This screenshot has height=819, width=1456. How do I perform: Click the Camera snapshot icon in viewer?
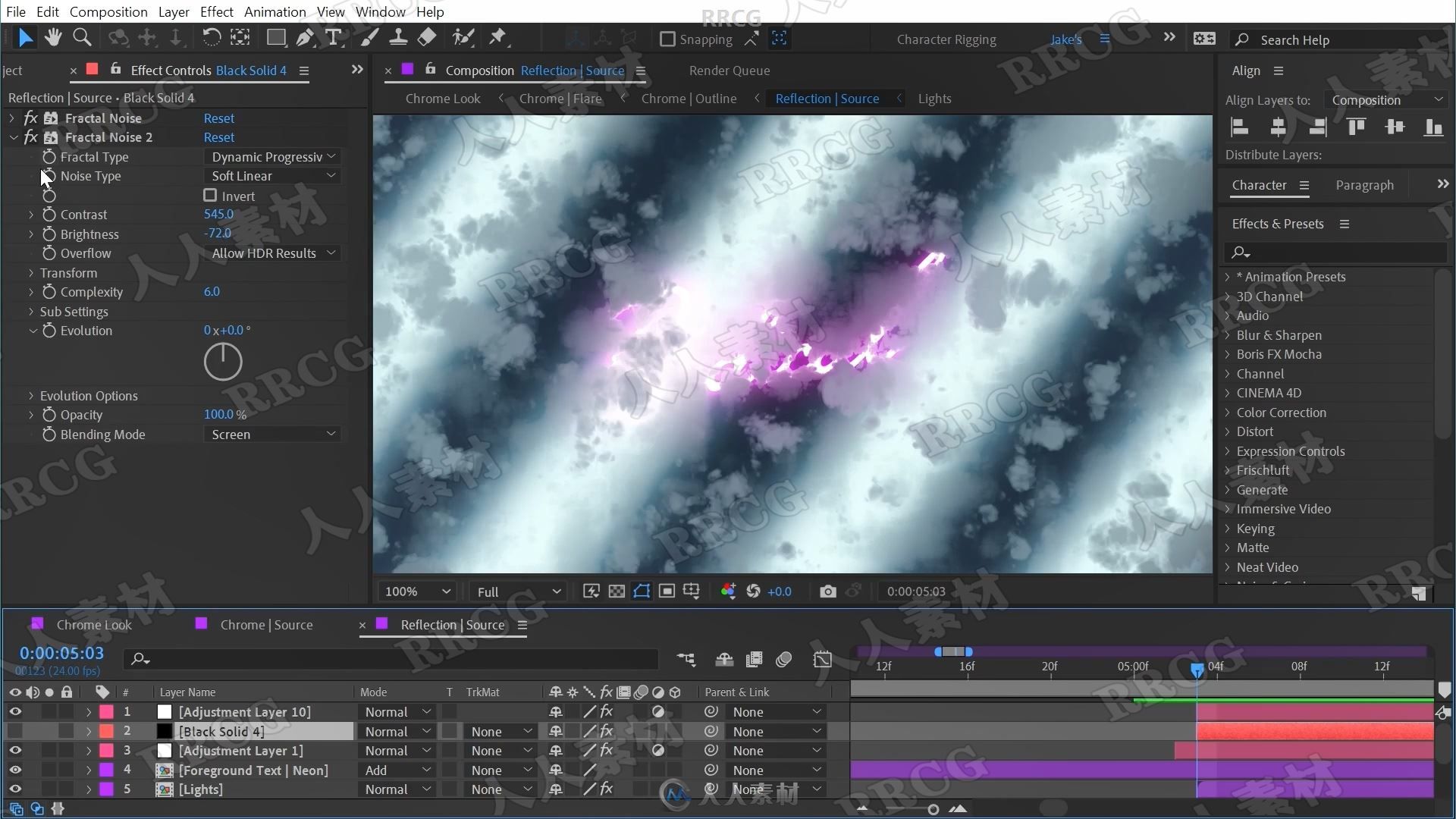click(827, 591)
